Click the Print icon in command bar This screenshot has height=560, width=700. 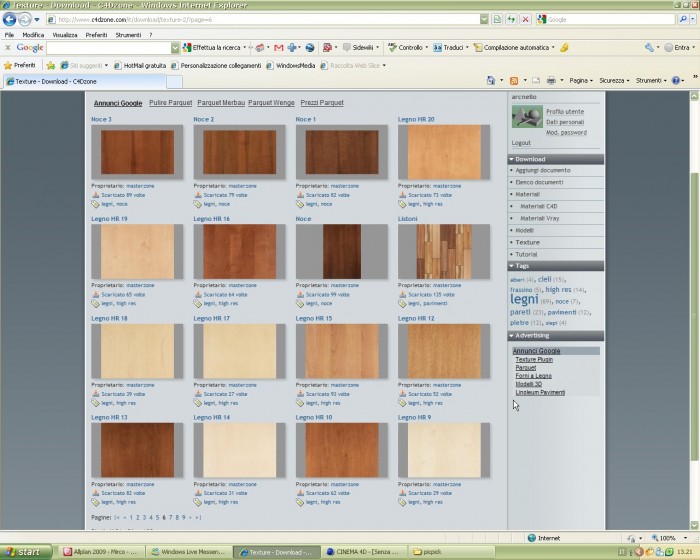[x=551, y=80]
